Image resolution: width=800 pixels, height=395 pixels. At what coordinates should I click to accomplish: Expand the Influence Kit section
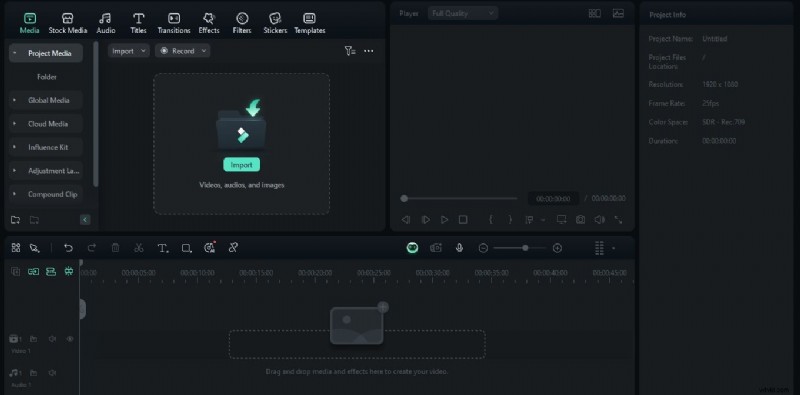(15, 147)
